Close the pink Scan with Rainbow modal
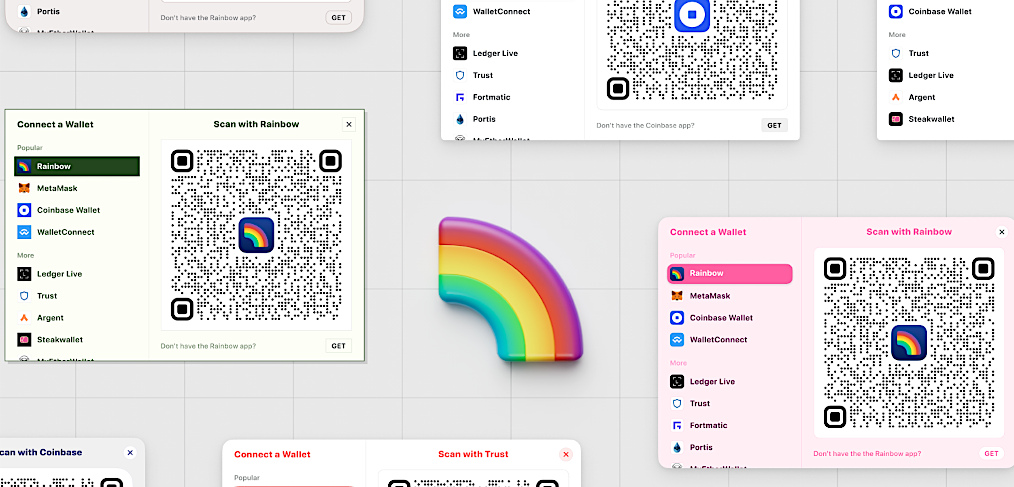 1002,232
